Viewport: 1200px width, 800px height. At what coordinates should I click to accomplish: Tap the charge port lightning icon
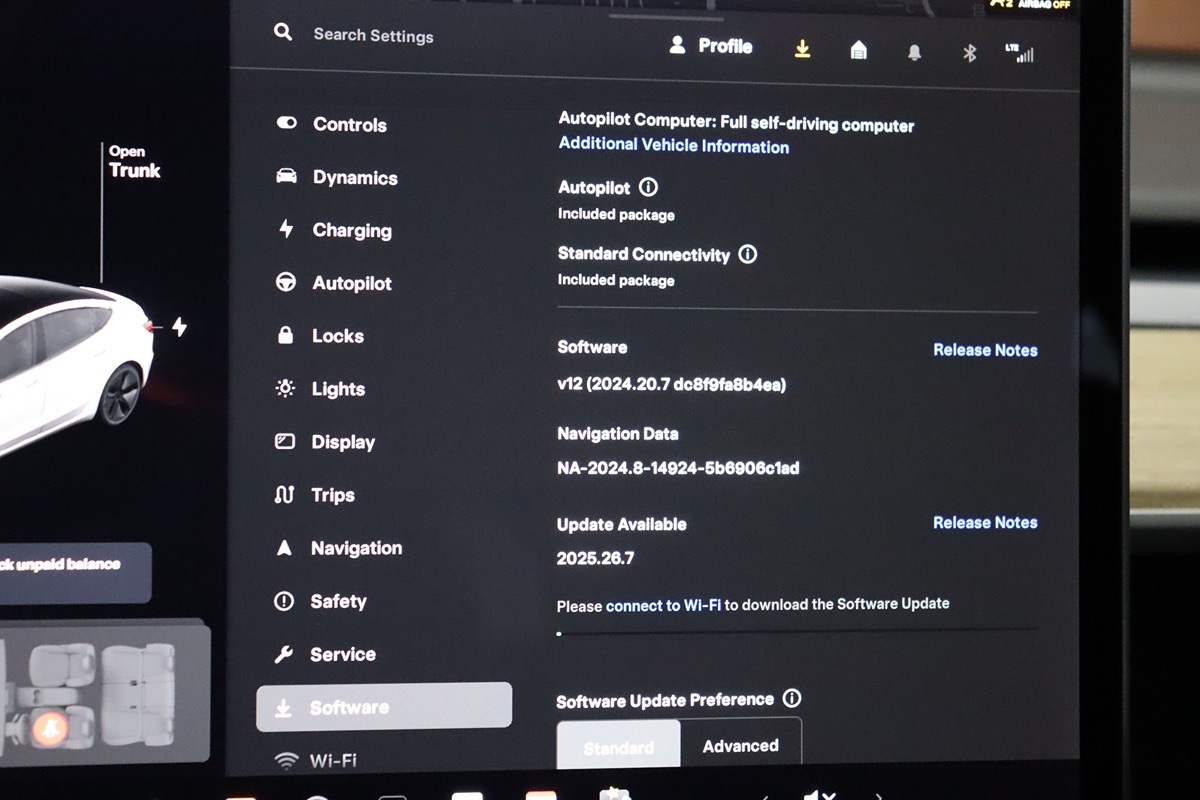[x=179, y=326]
